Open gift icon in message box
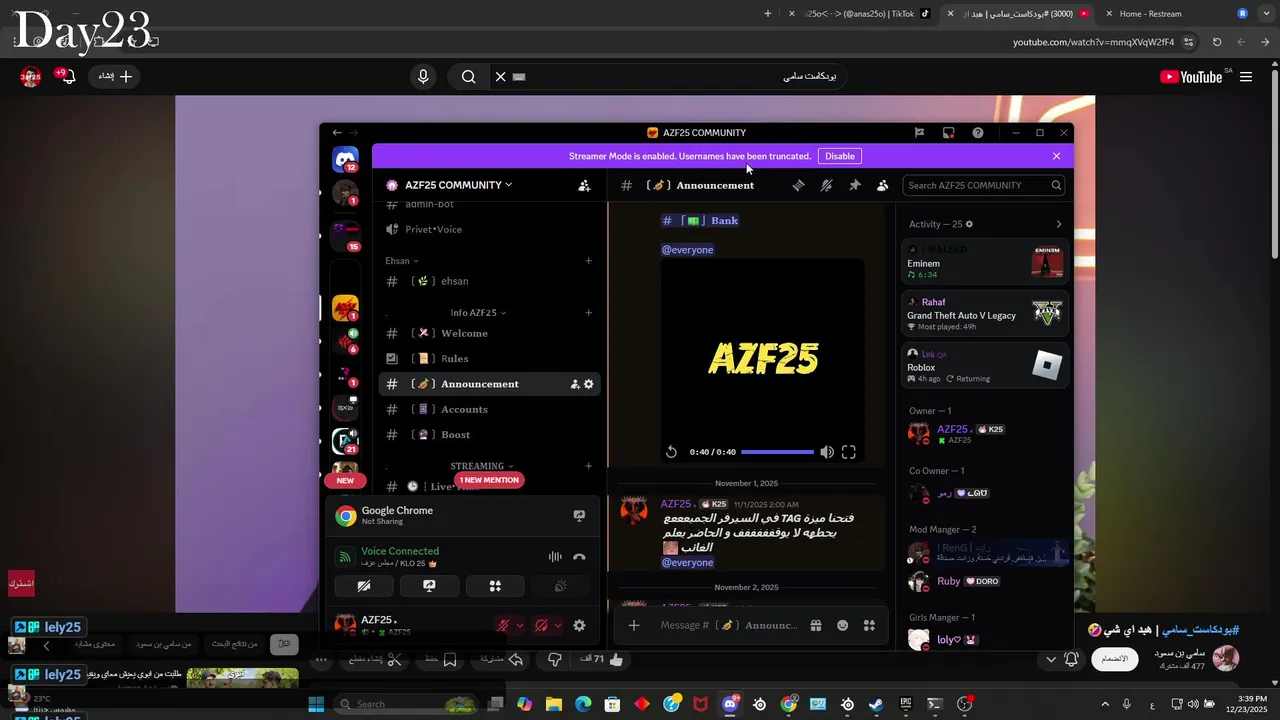1280x720 pixels. 816,625
